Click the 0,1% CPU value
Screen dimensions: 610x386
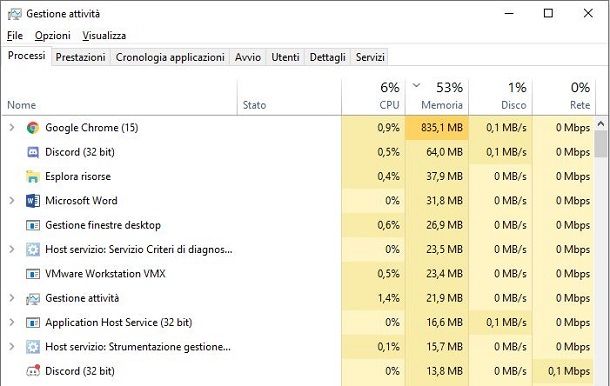[388, 347]
